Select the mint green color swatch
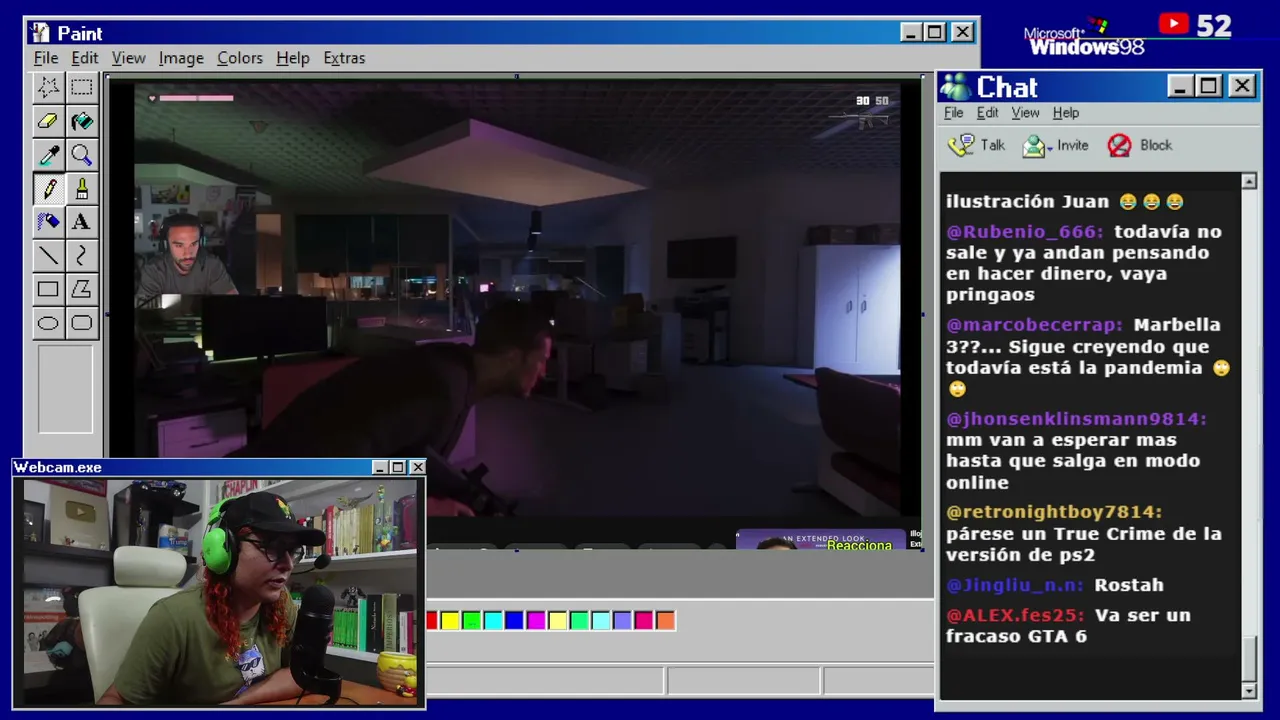Viewport: 1280px width, 720px height. [579, 621]
